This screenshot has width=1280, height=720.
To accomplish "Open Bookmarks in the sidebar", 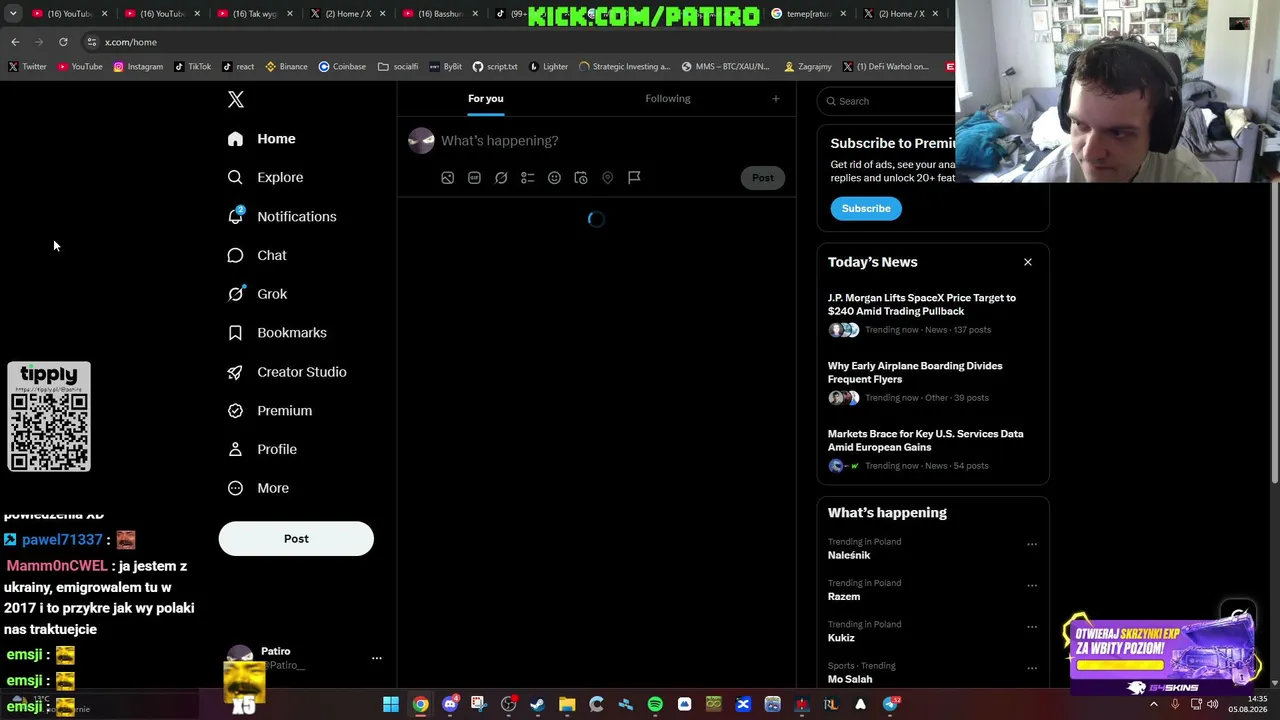I will 278,333.
